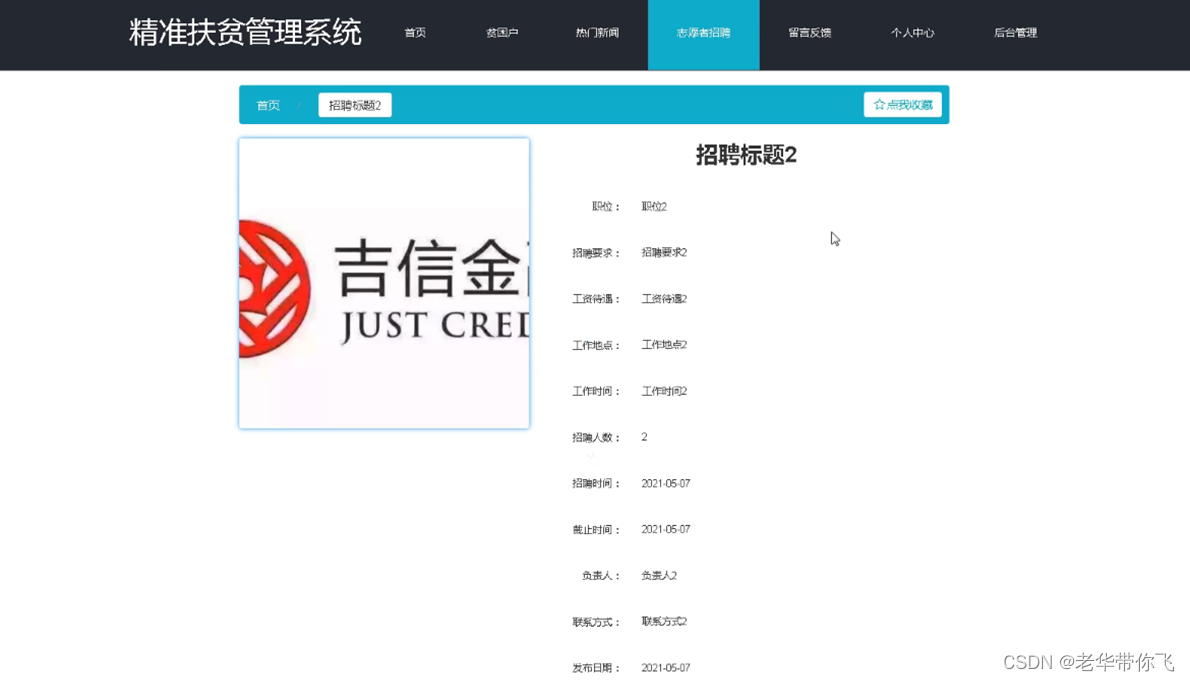This screenshot has height=681, width=1190.
Task: Open 后台管理 in the navigation bar
Action: click(x=1015, y=33)
